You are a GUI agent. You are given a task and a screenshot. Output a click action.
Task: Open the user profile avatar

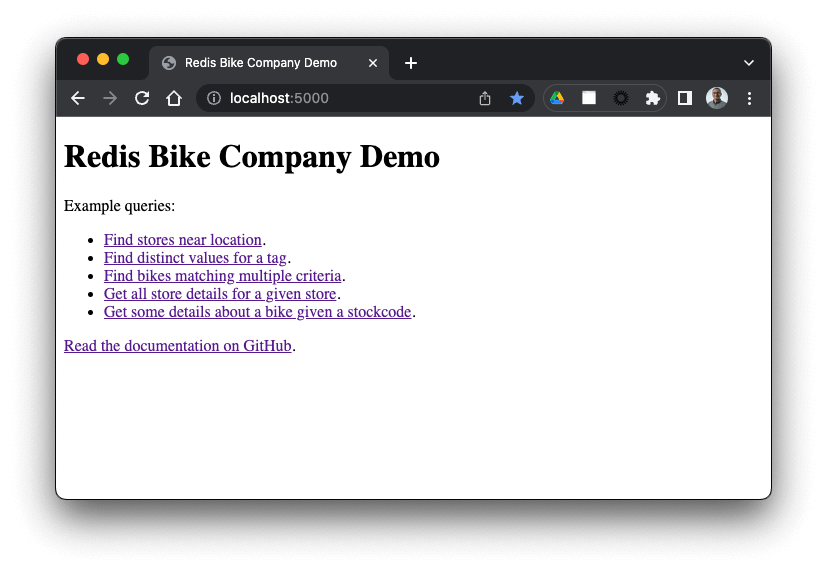click(717, 98)
